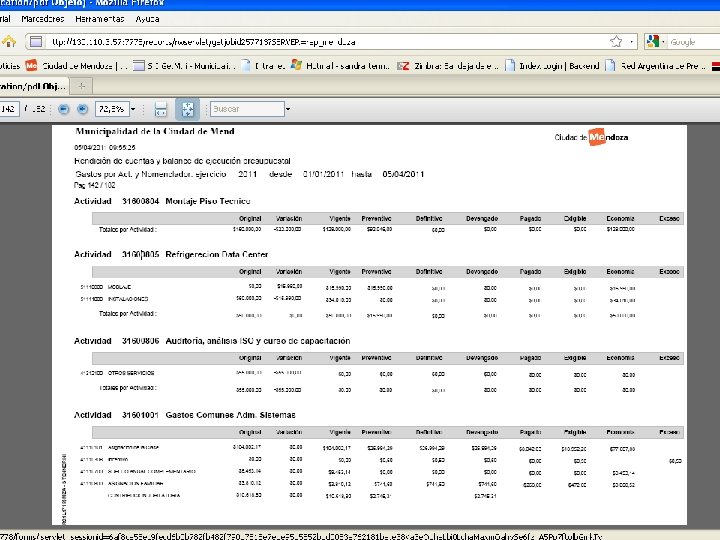
Task: Click the Zimbra bookmark icon
Action: [403, 66]
